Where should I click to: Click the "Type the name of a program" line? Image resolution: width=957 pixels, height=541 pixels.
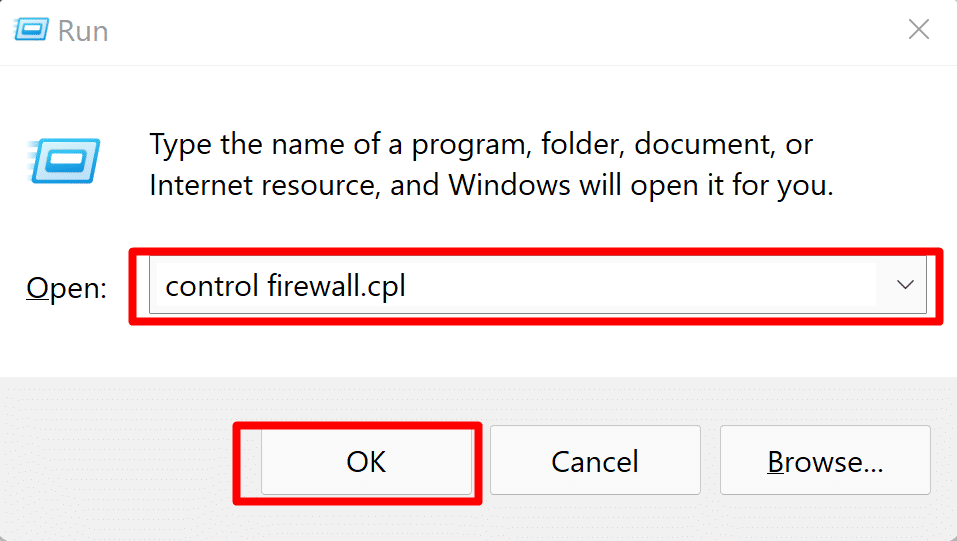click(x=340, y=144)
